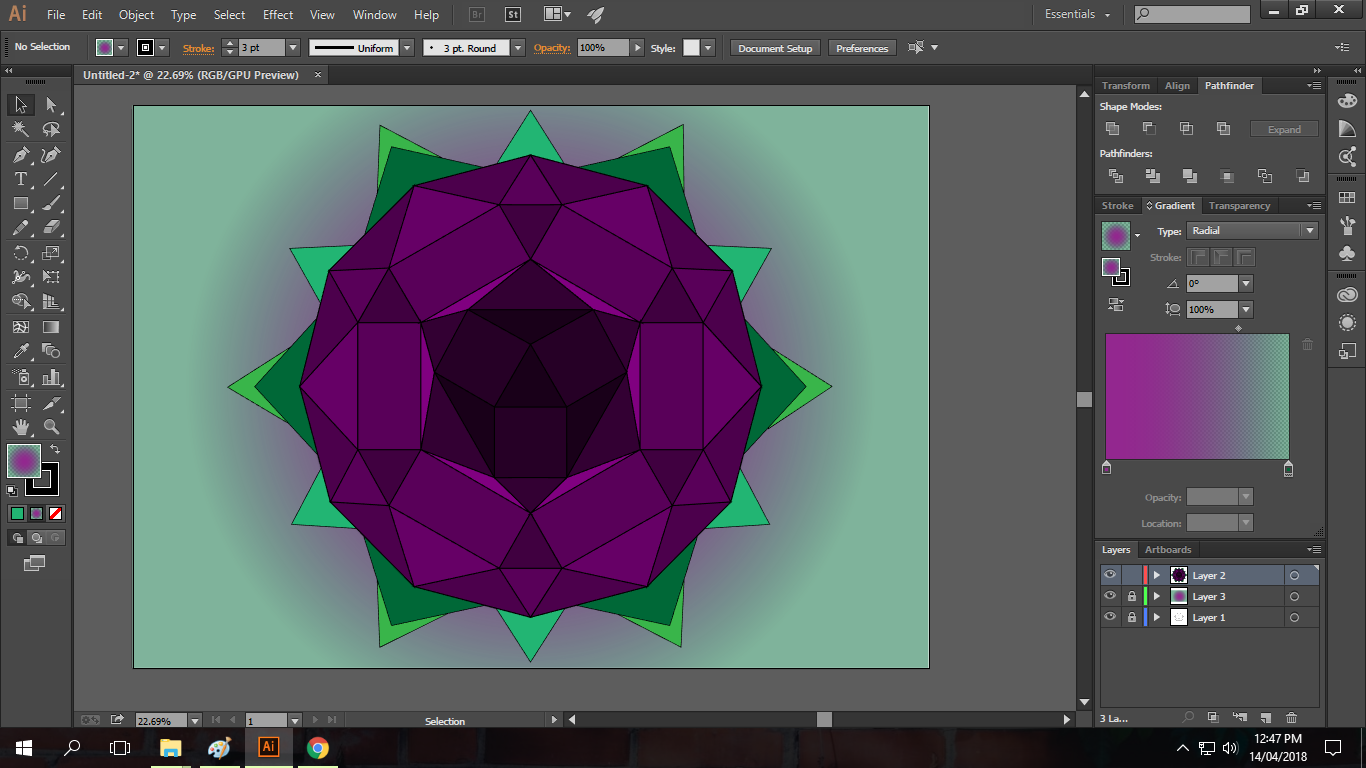Target Layer 2 circle indicator
This screenshot has width=1366, height=768.
pyautogui.click(x=1294, y=575)
